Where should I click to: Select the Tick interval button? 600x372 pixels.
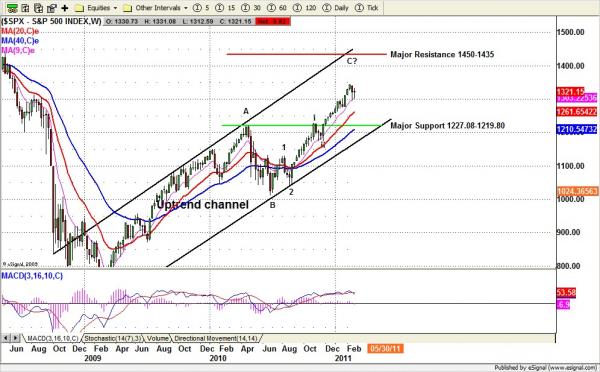pos(367,8)
